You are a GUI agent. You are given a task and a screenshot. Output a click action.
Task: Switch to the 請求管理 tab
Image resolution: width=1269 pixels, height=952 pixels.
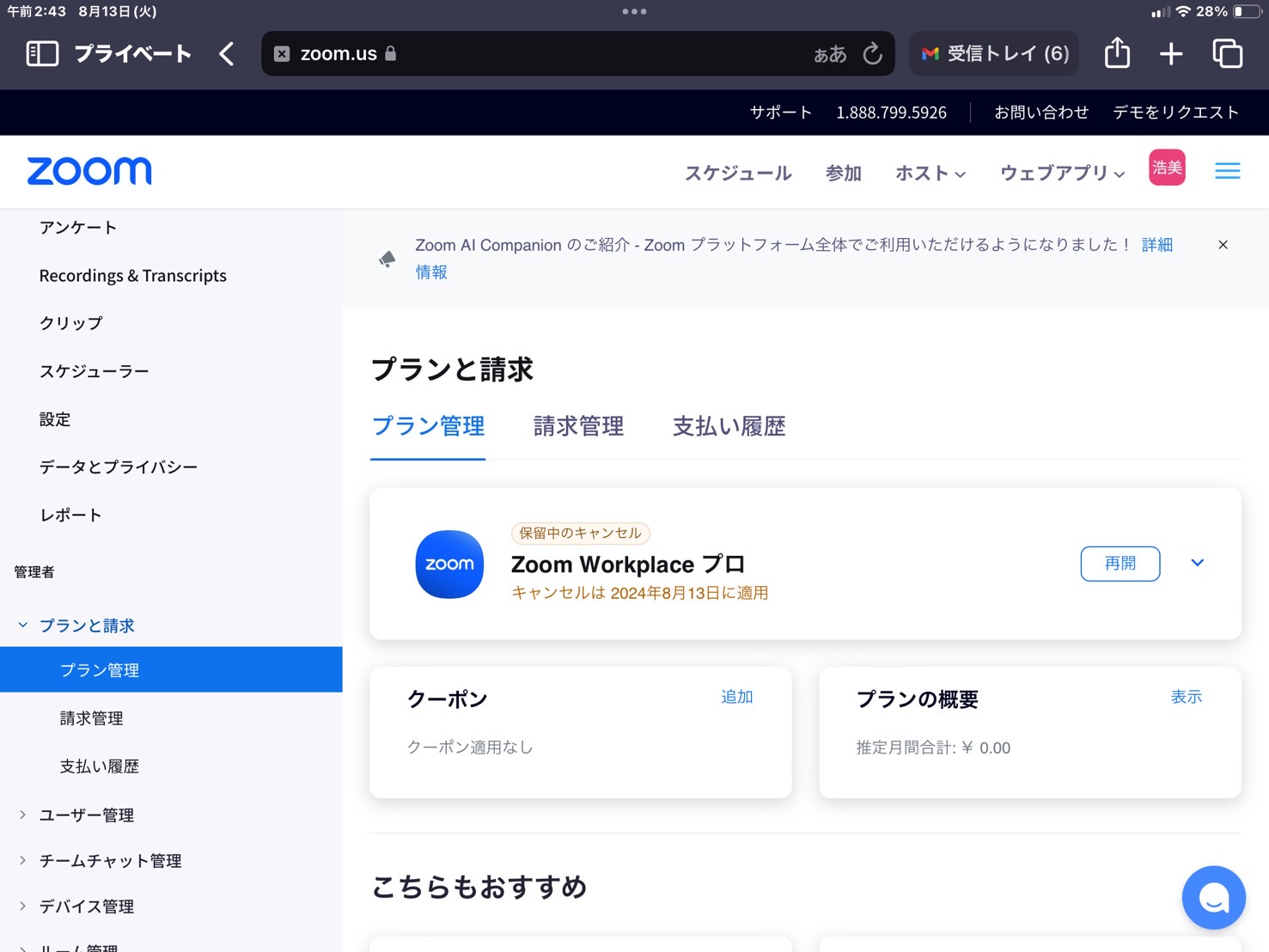(578, 426)
